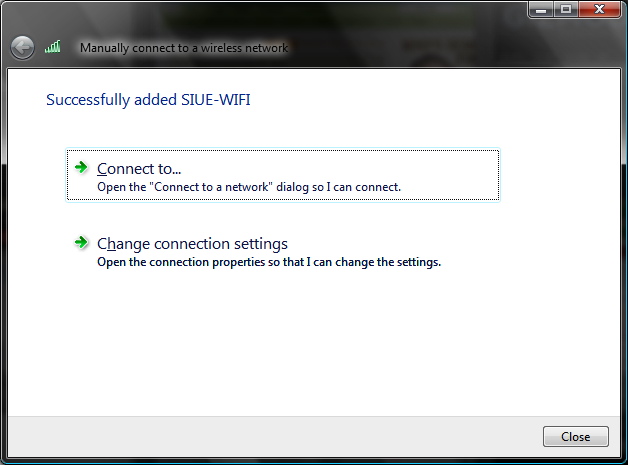Screen dimensions: 628x465
Task: Click the wireless signal bars icon
Action: [54, 47]
